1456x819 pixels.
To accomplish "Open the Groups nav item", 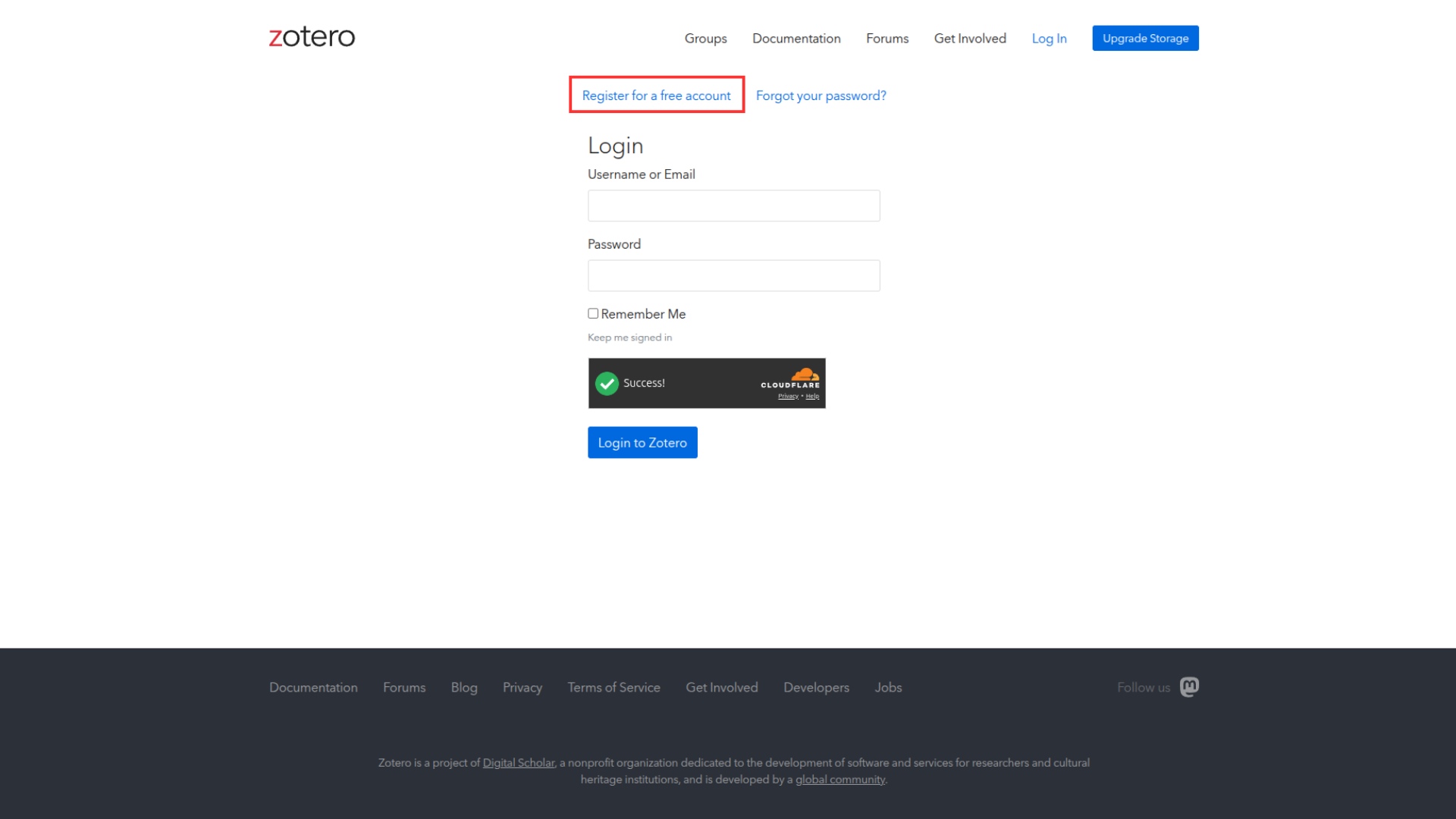I will click(x=705, y=38).
